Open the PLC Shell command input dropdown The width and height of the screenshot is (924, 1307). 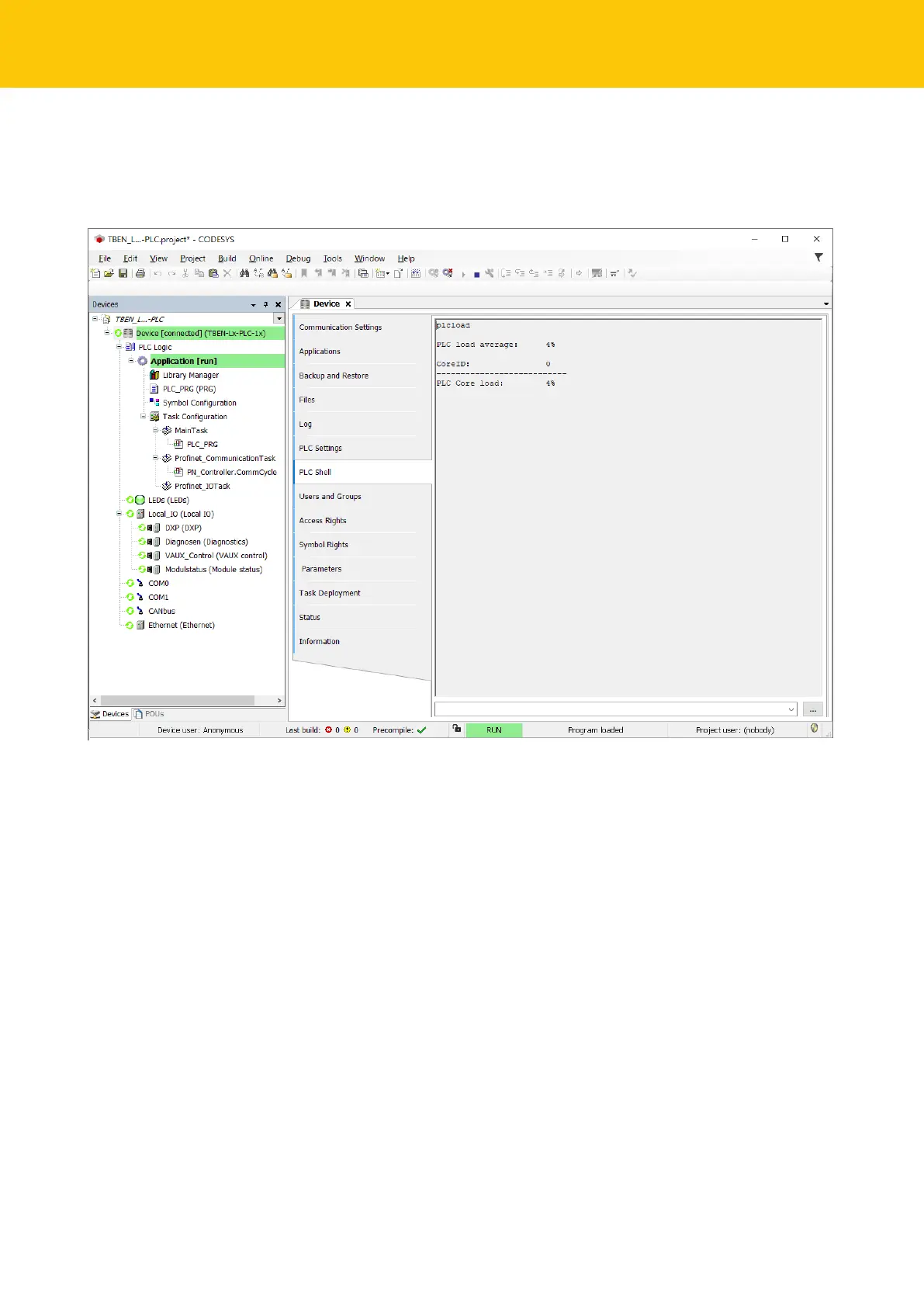(791, 709)
